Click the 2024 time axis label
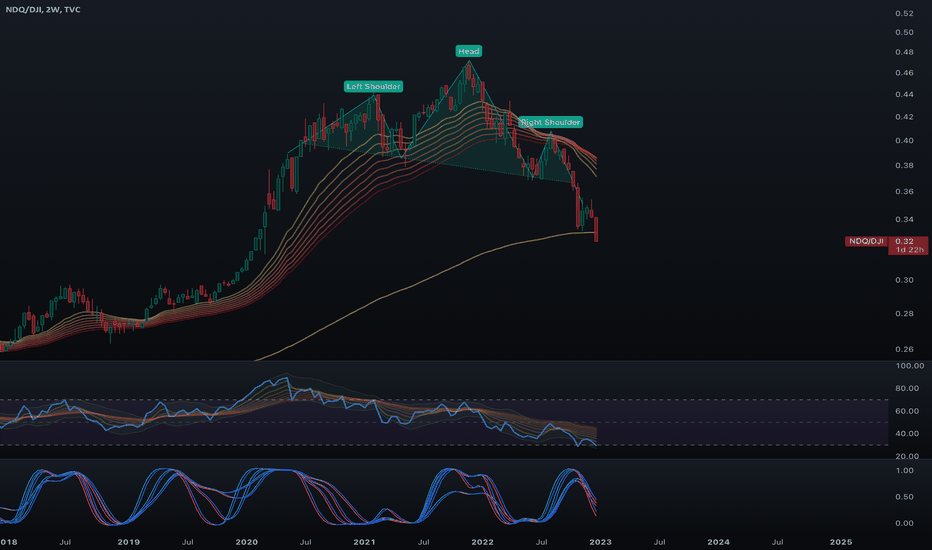The height and width of the screenshot is (550, 932). (719, 542)
